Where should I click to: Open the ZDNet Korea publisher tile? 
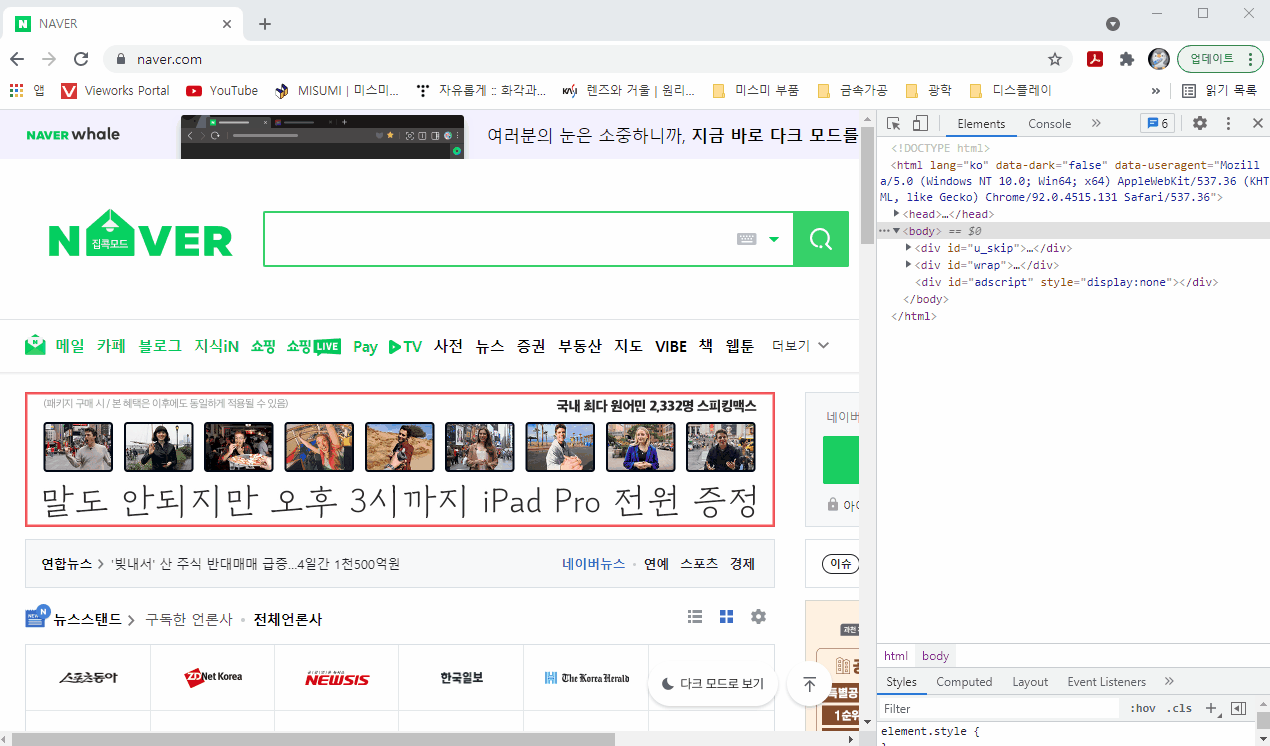[x=213, y=678]
